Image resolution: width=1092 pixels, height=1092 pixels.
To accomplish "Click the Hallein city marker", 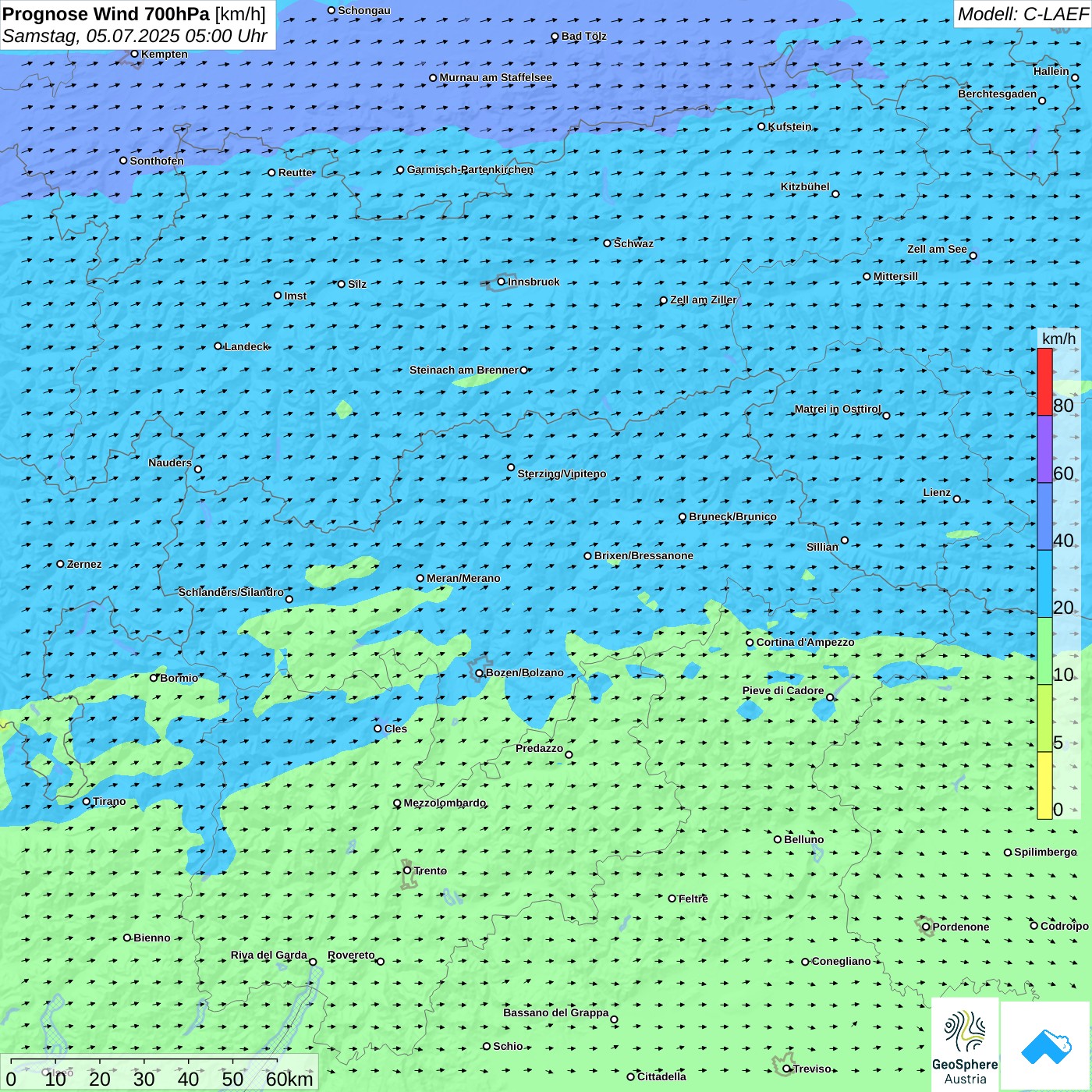I will [x=1075, y=77].
